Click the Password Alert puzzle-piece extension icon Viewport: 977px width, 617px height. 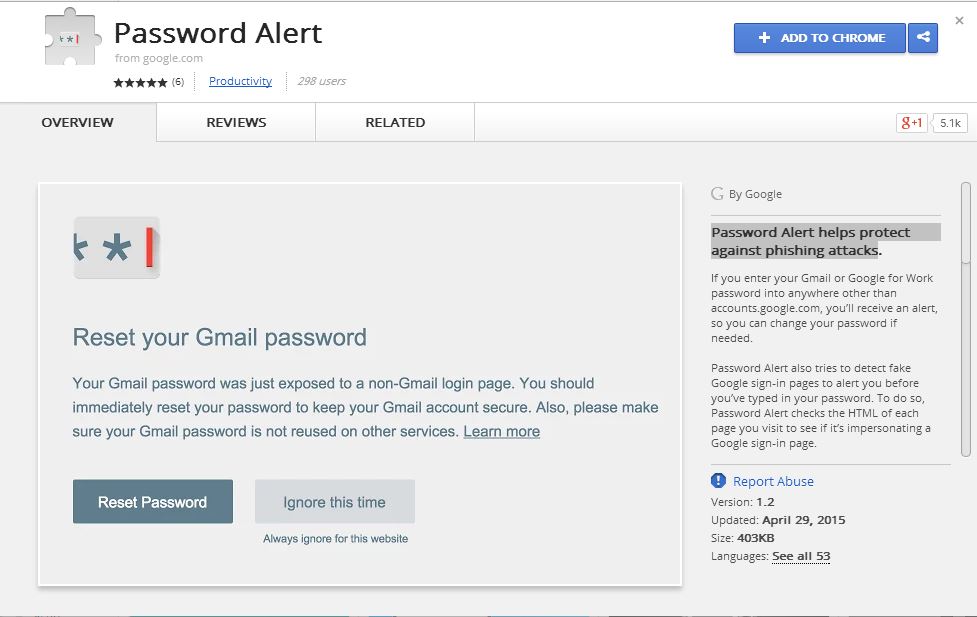[x=72, y=37]
